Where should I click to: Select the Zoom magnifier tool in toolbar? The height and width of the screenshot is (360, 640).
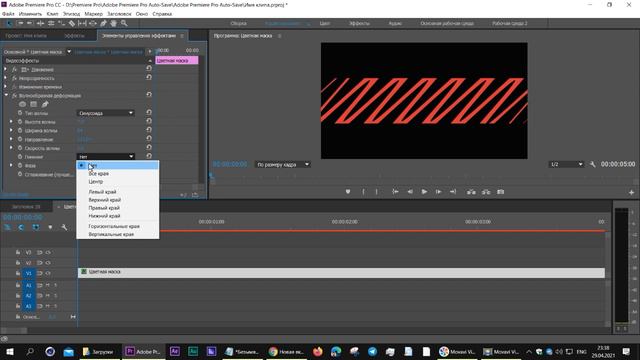tap(124, 24)
